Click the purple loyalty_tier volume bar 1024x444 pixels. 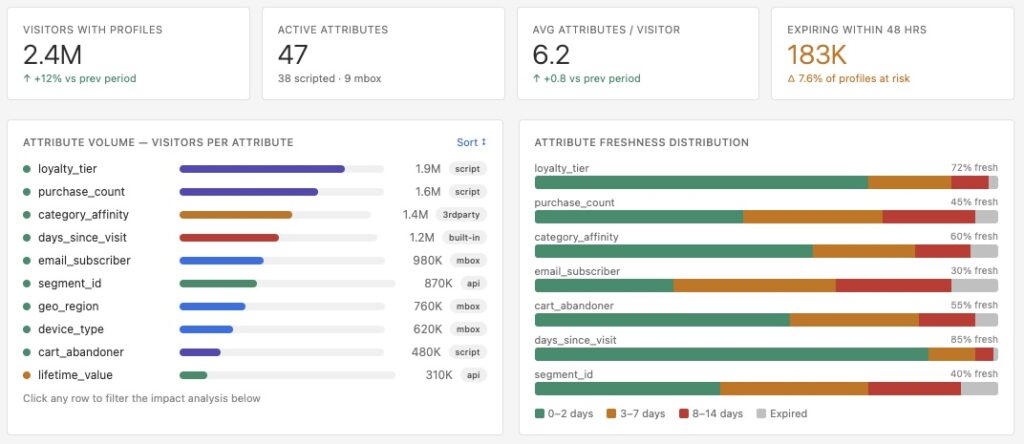pos(262,169)
